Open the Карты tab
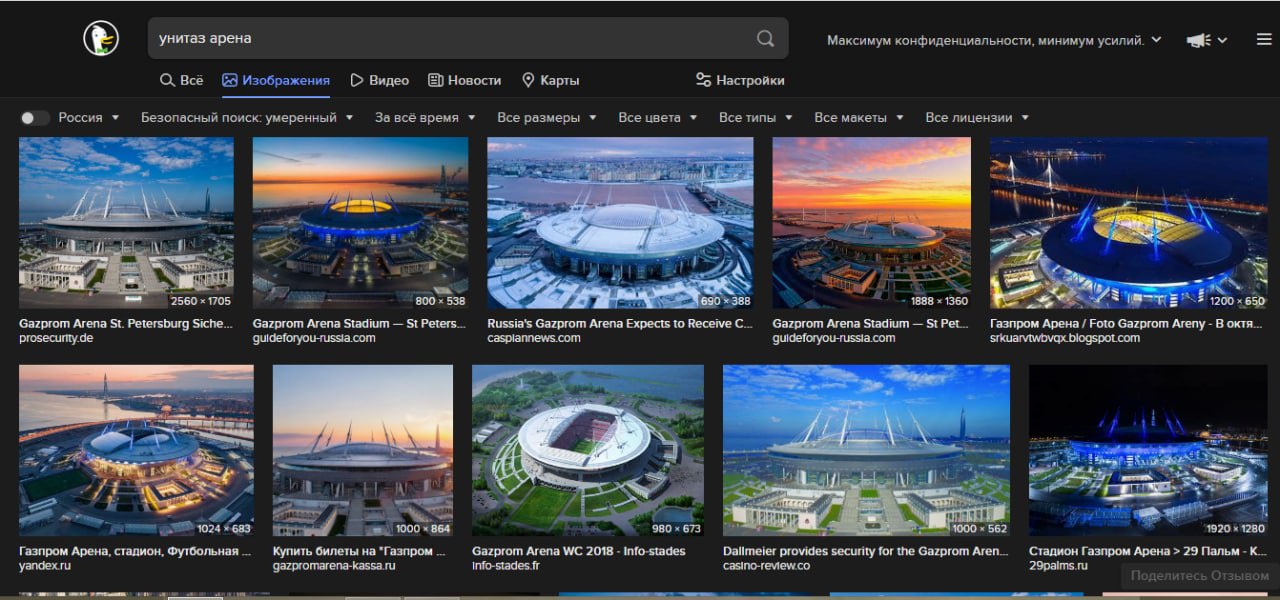Viewport: 1280px width, 600px height. [550, 80]
